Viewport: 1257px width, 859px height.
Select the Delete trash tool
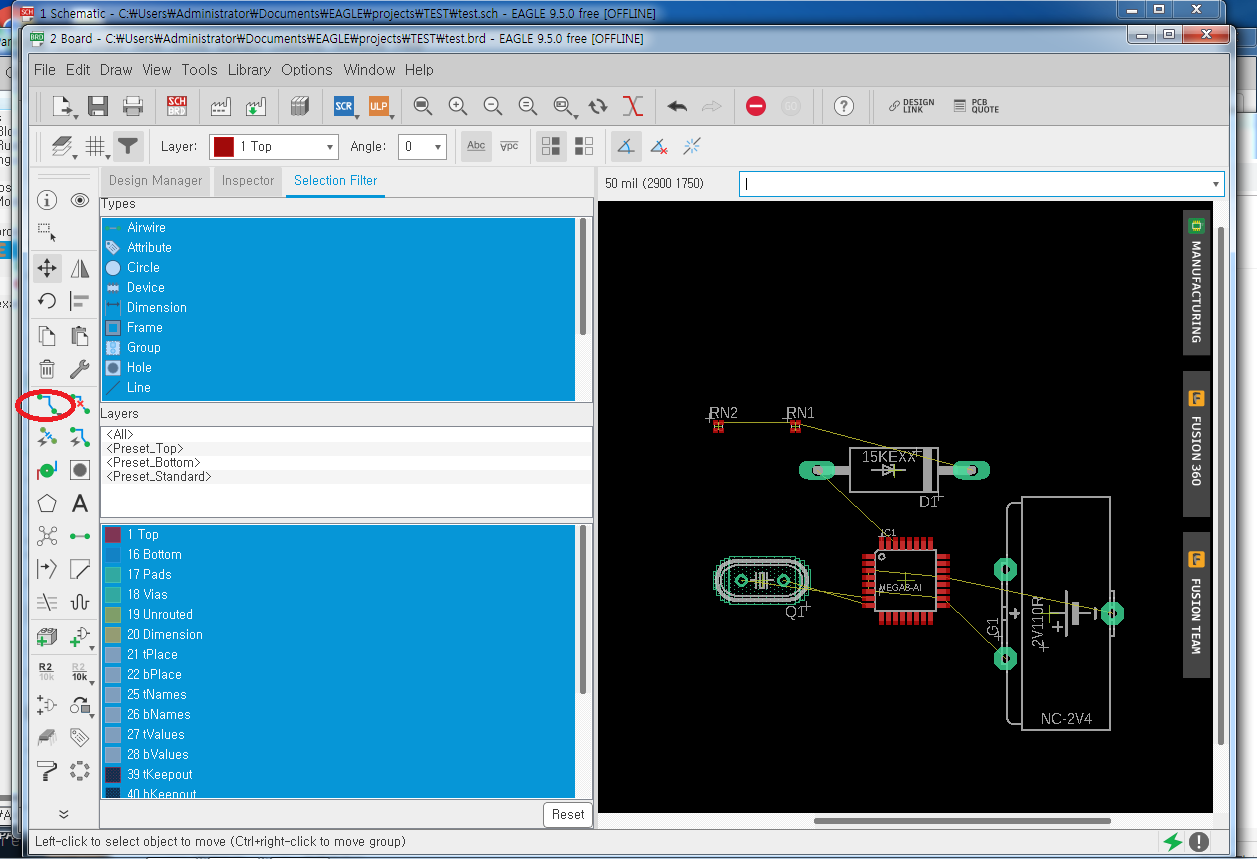[47, 369]
